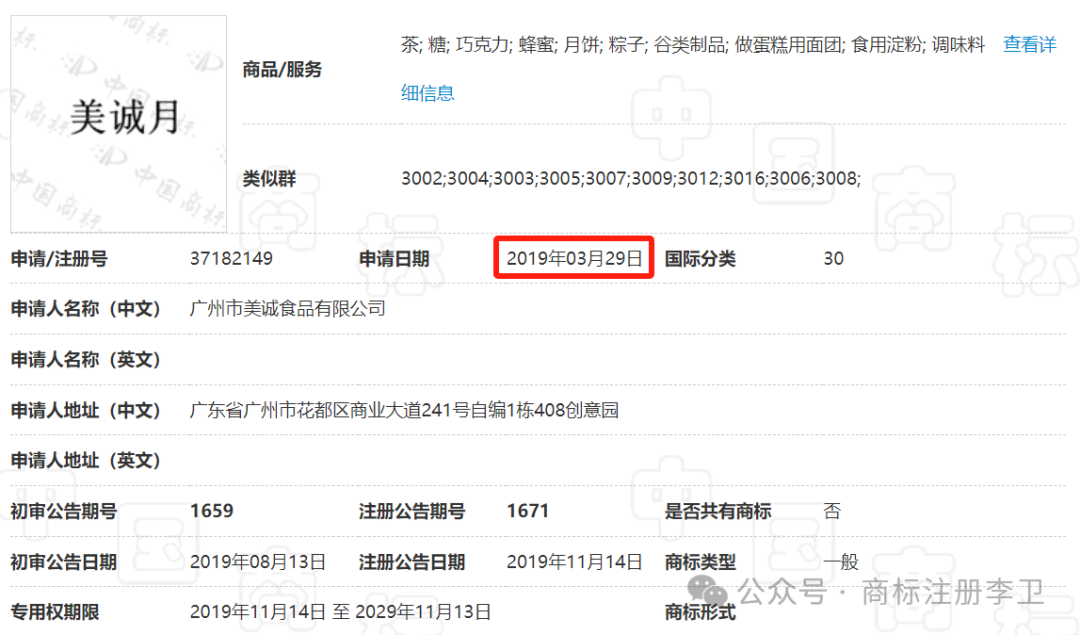The height and width of the screenshot is (635, 1080).
Task: Select the applicant address 广东省广州市花都区商业大道241号
Action: coord(404,410)
